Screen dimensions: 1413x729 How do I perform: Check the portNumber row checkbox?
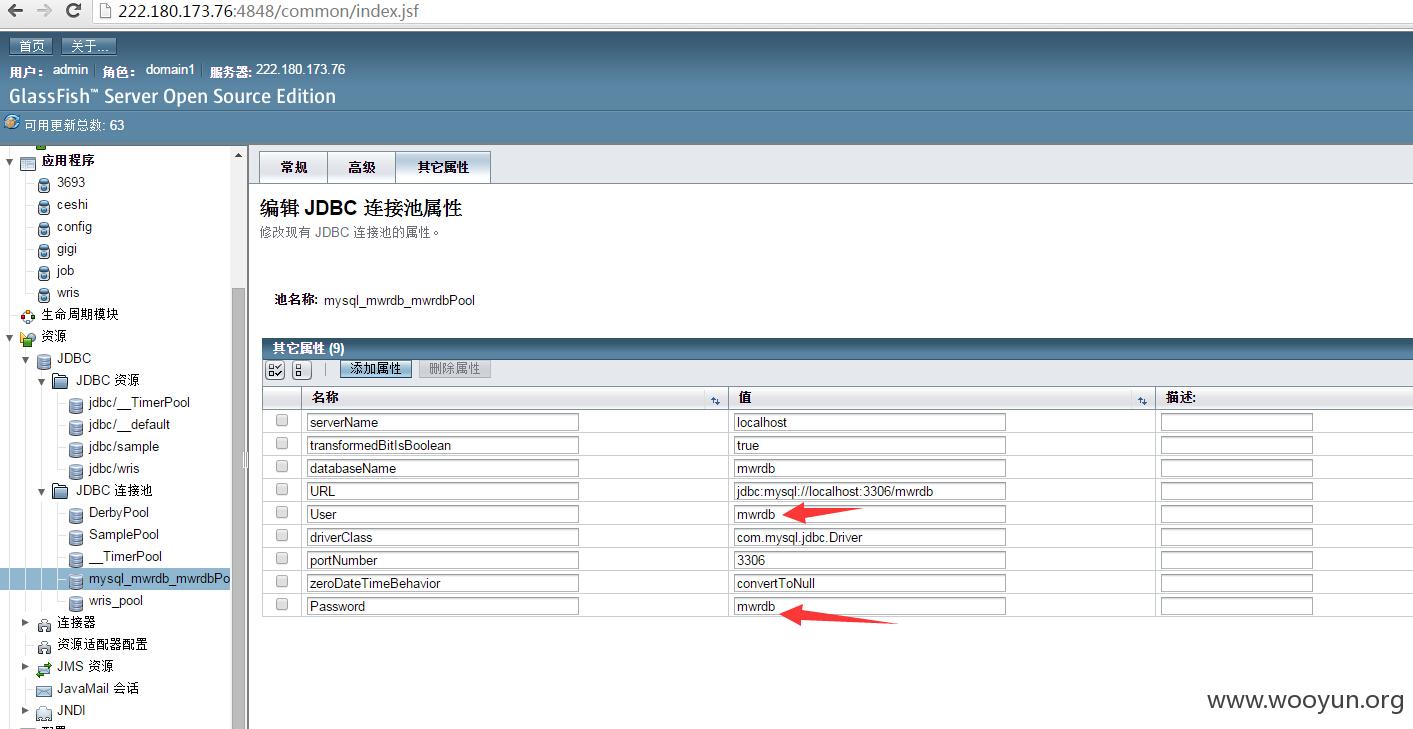click(x=282, y=559)
